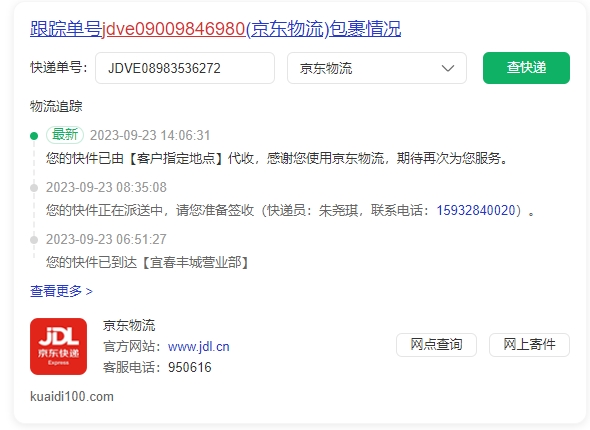Click the JDL 京东快递 red logo

[58, 346]
